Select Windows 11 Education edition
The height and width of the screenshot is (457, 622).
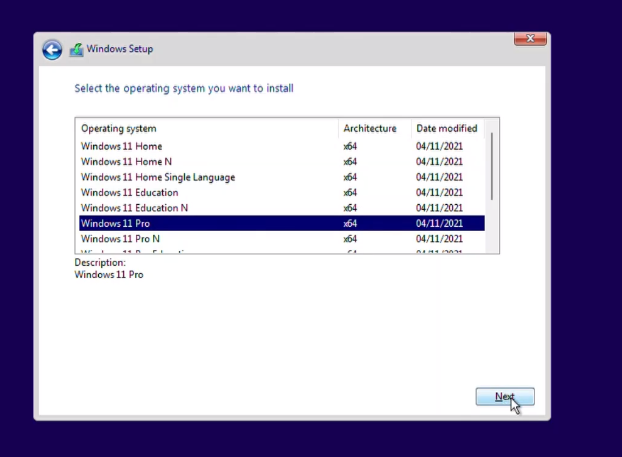tap(129, 193)
